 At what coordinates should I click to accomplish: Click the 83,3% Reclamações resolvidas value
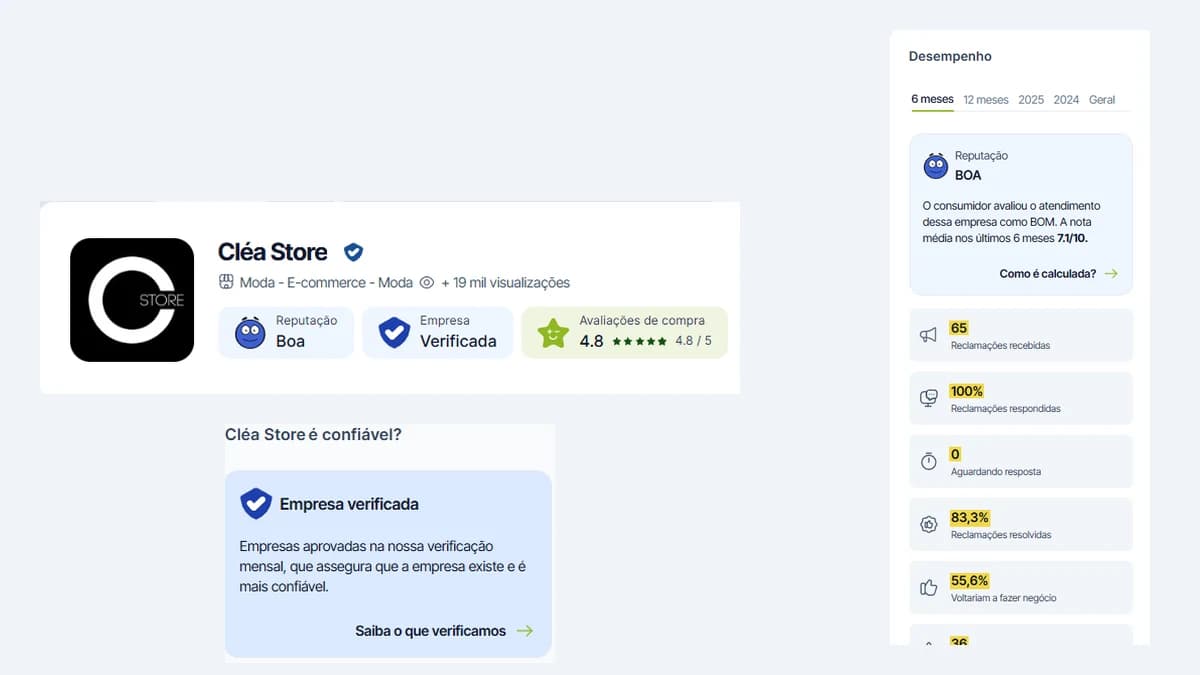click(970, 517)
